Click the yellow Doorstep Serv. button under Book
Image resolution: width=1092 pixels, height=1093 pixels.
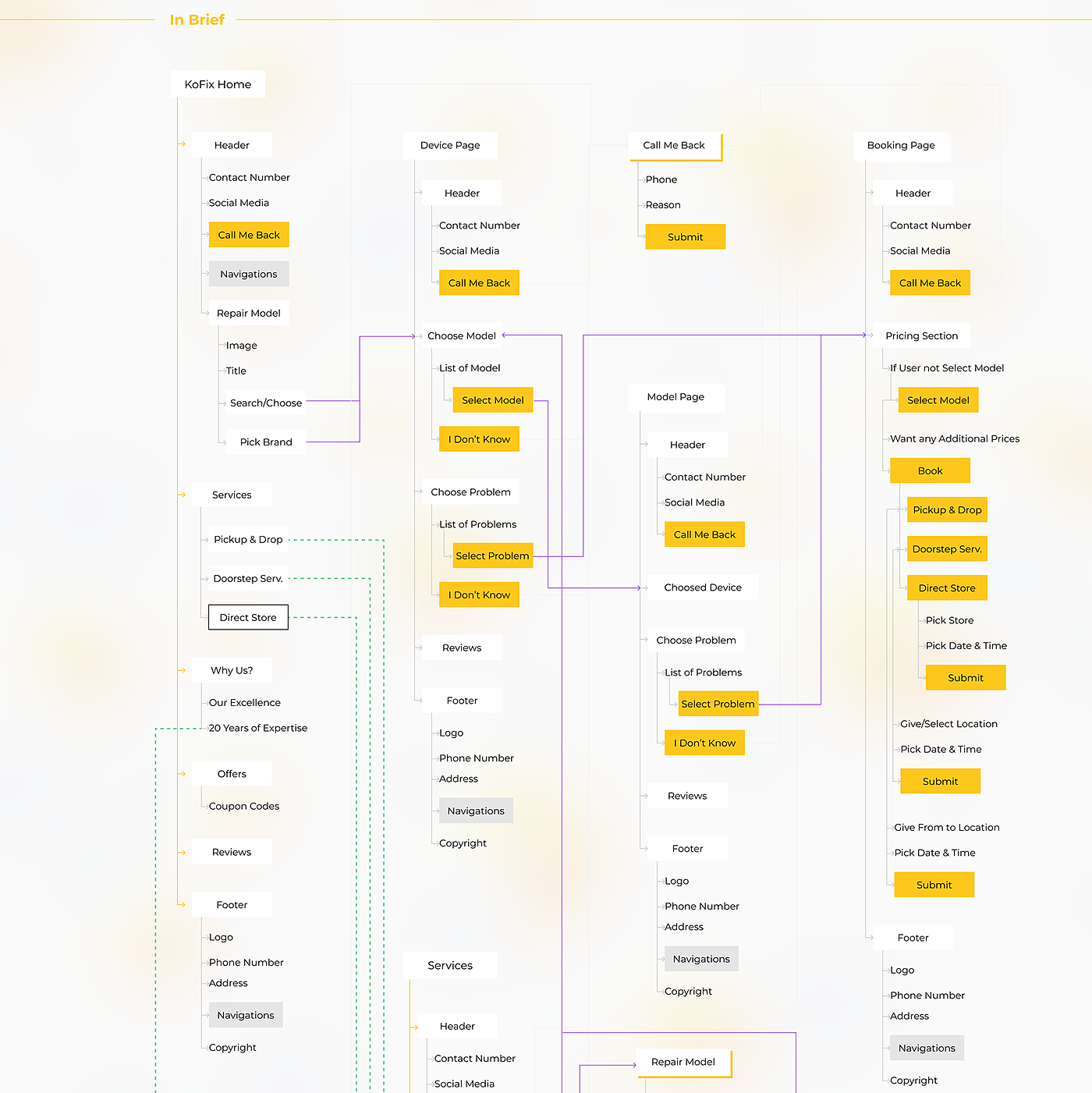tap(947, 549)
